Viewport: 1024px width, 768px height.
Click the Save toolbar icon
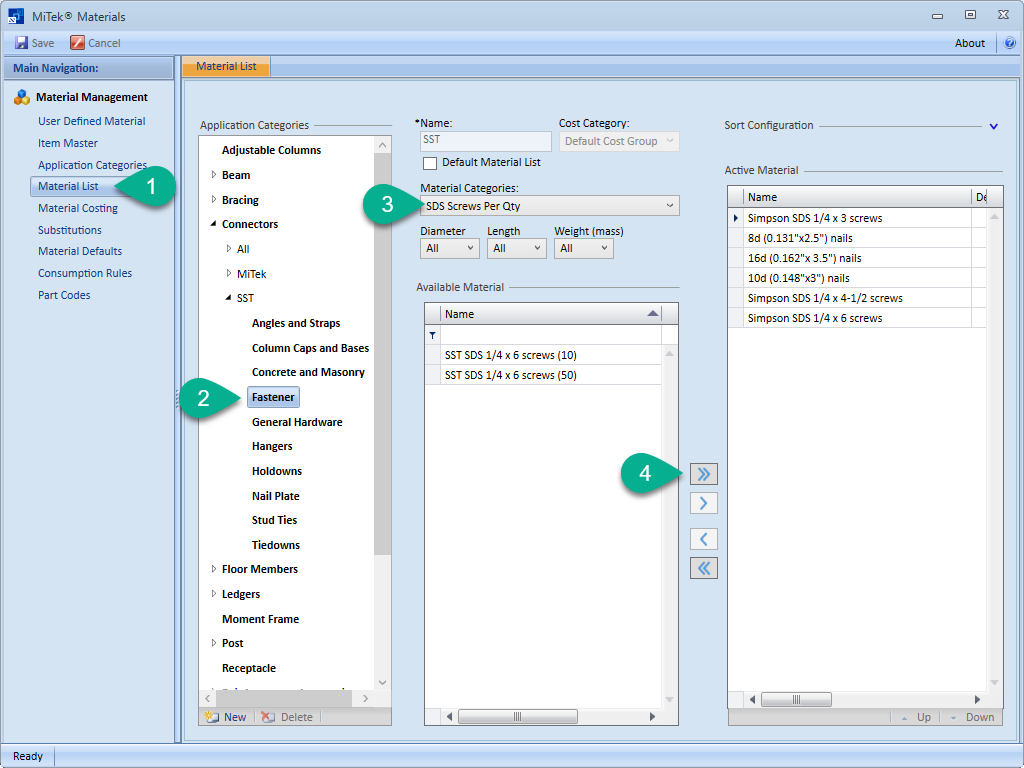[22, 43]
